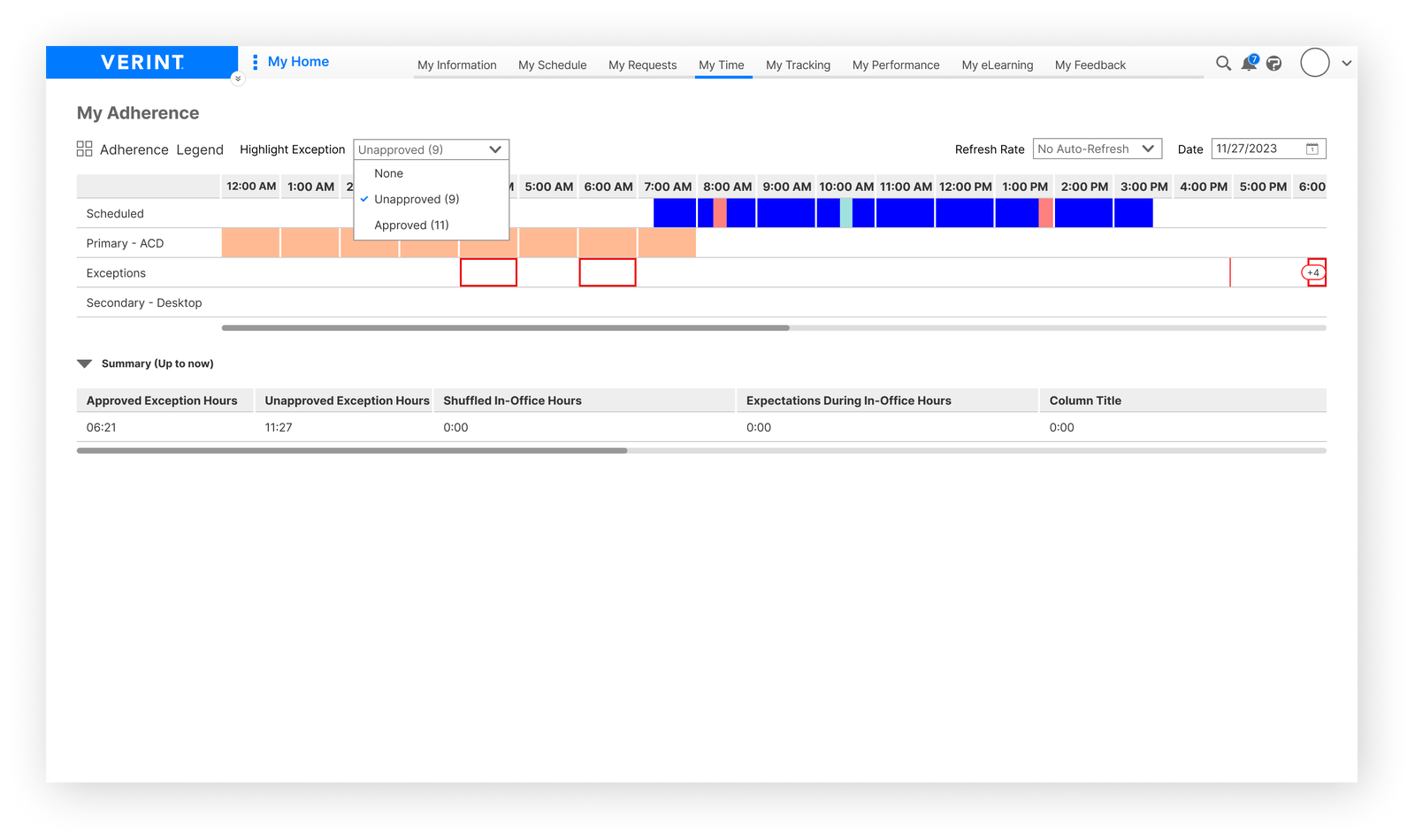This screenshot has height=840, width=1415.
Task: Open the search magnifier icon
Action: click(1223, 63)
